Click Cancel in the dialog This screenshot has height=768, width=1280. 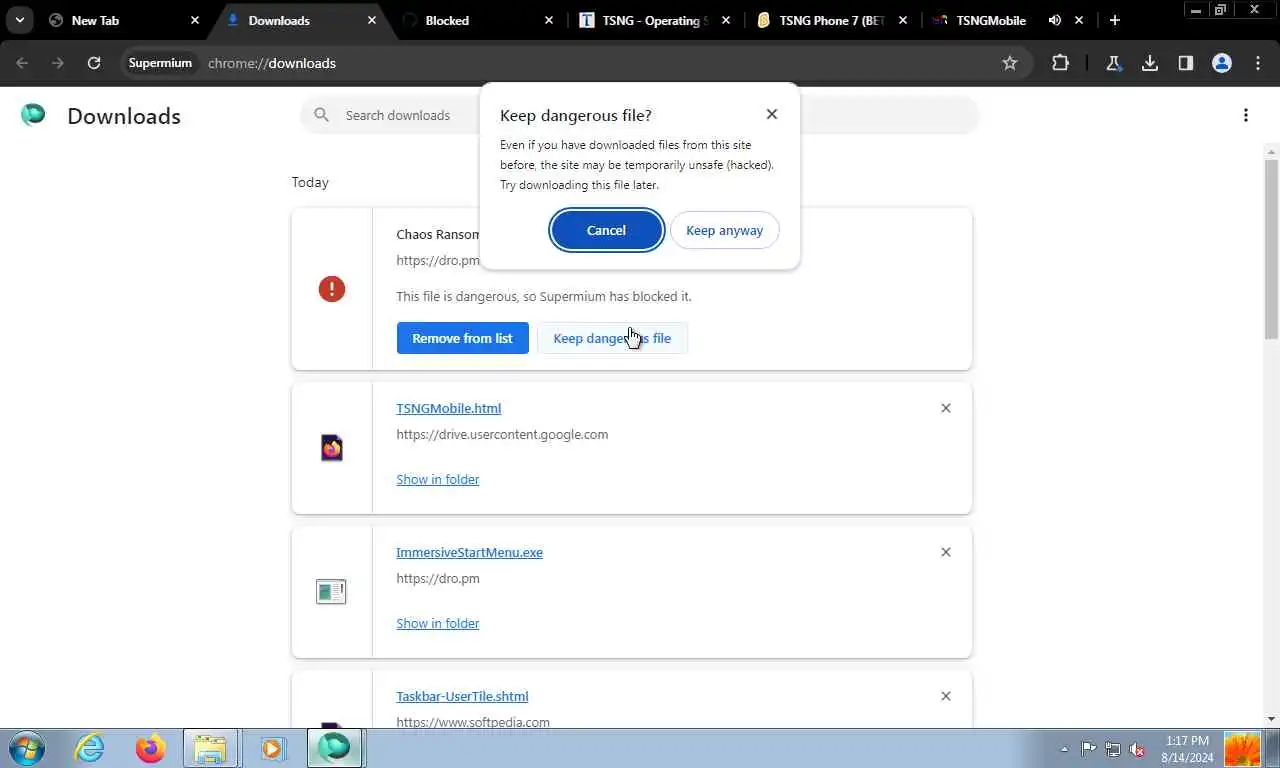pos(606,230)
